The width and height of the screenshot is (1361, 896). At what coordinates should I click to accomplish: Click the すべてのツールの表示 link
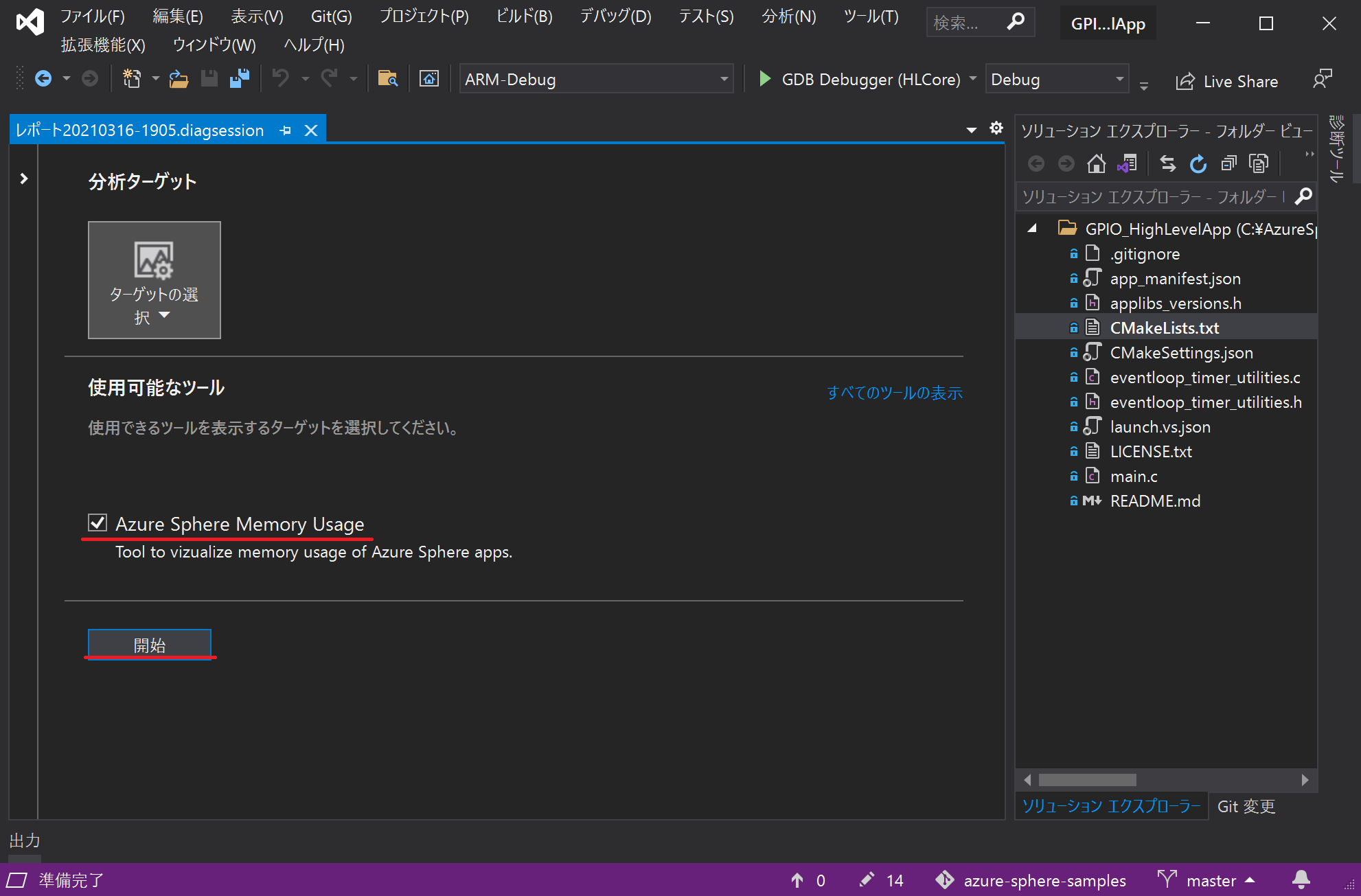click(894, 393)
